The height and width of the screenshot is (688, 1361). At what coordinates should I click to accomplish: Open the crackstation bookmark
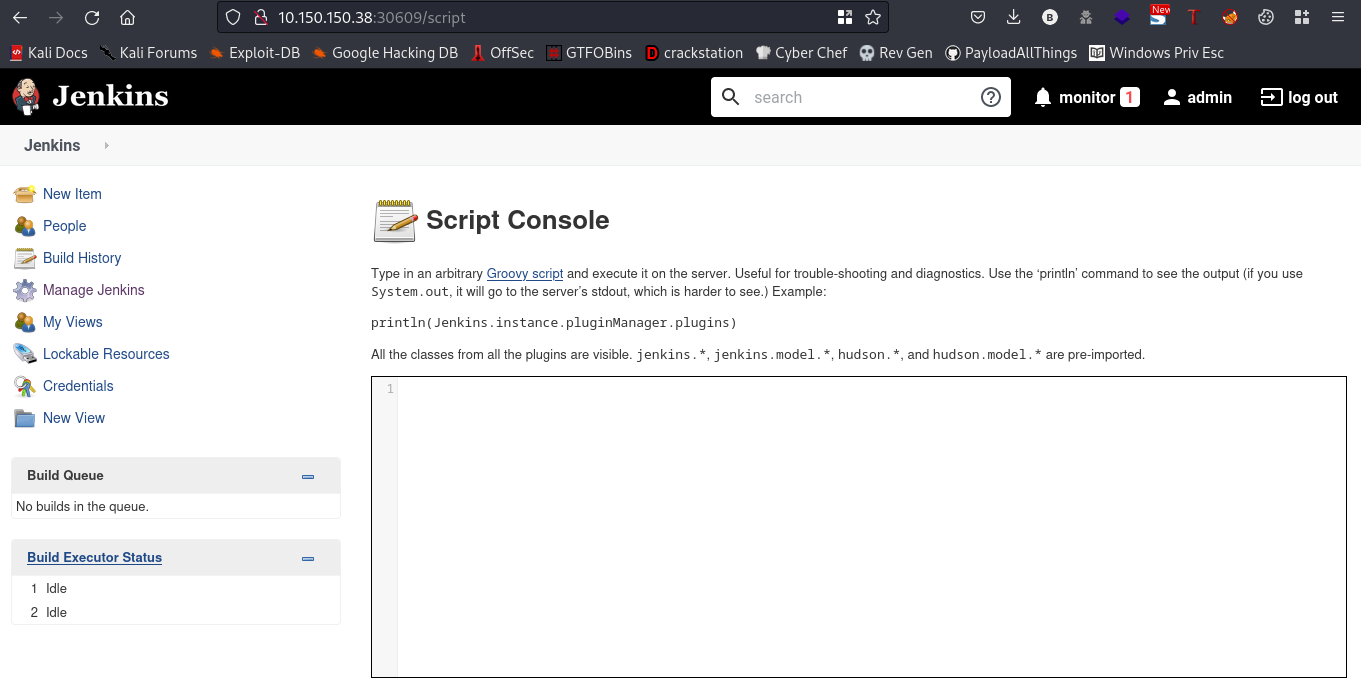click(694, 53)
